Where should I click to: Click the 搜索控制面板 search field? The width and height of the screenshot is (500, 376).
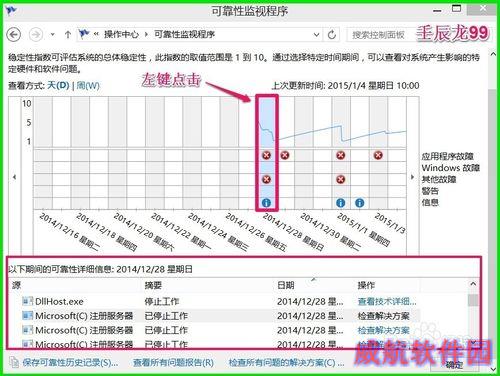[378, 35]
